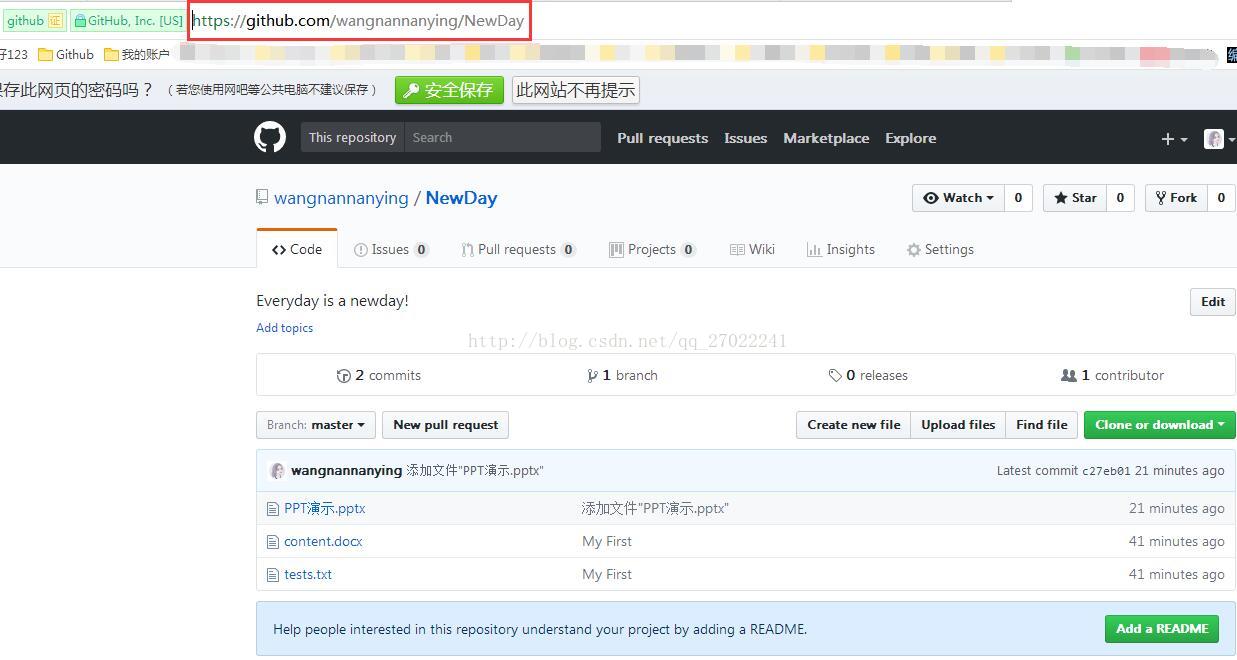Click Upload files button
Screen dimensions: 1237x660
(x=958, y=425)
